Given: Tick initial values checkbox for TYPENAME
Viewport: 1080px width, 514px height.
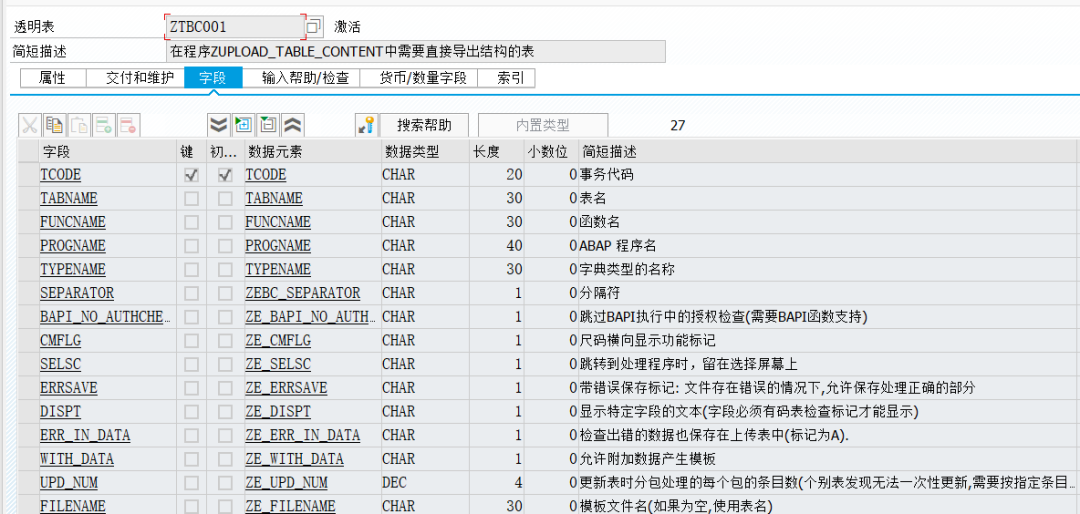Looking at the screenshot, I should (x=225, y=269).
